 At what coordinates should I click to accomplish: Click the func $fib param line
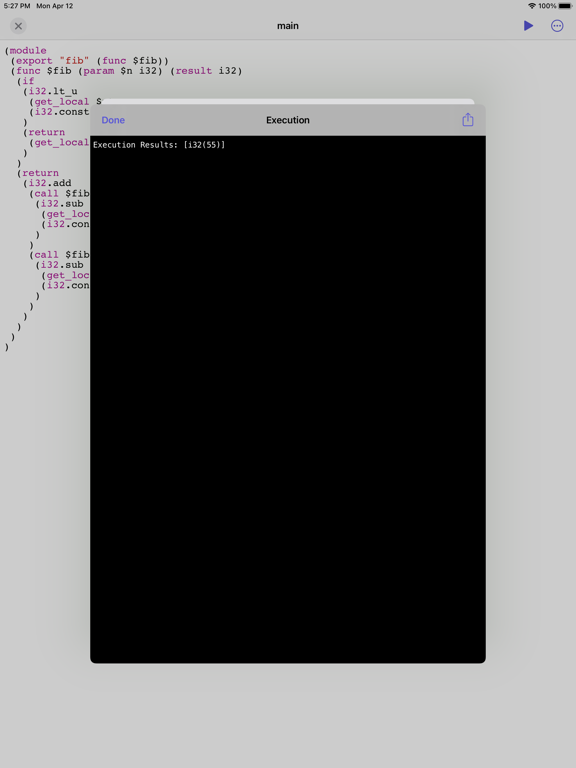click(x=126, y=71)
